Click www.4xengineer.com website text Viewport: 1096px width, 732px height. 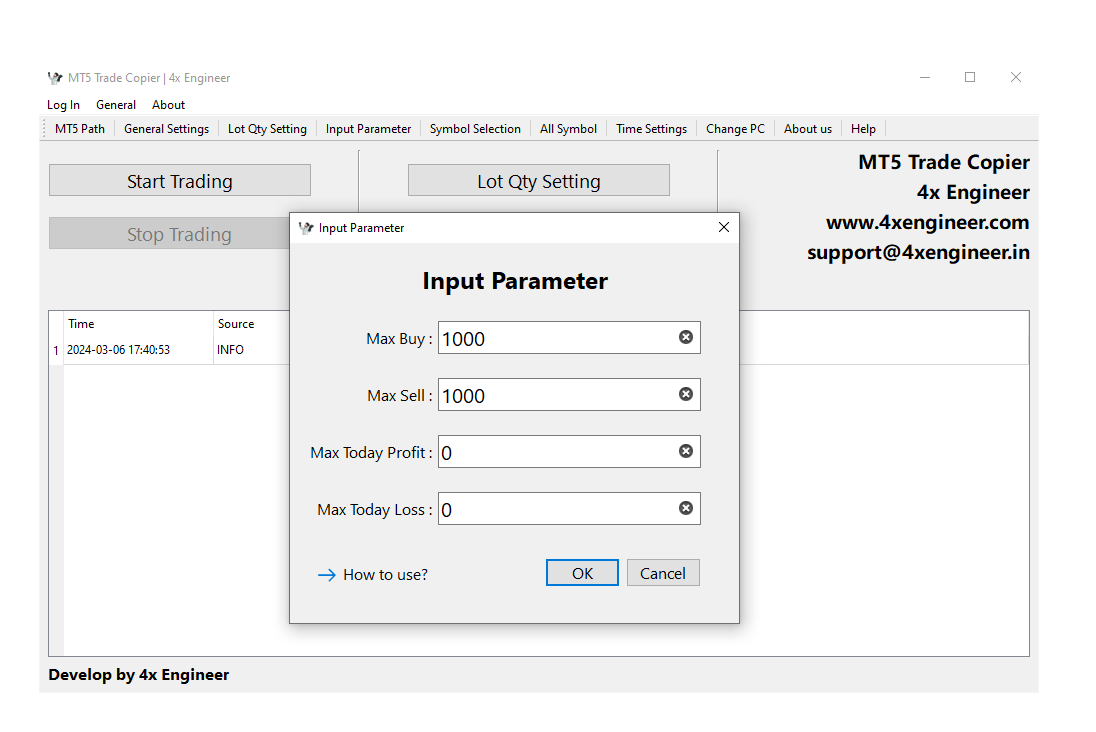[928, 222]
